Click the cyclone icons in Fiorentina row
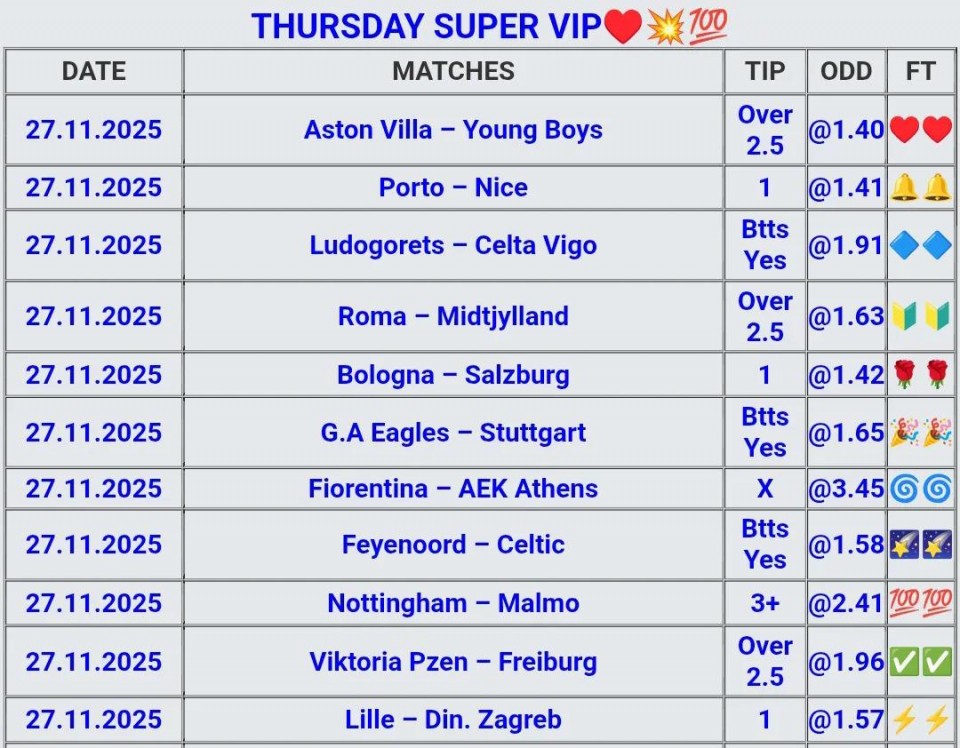960x748 pixels. coord(920,489)
